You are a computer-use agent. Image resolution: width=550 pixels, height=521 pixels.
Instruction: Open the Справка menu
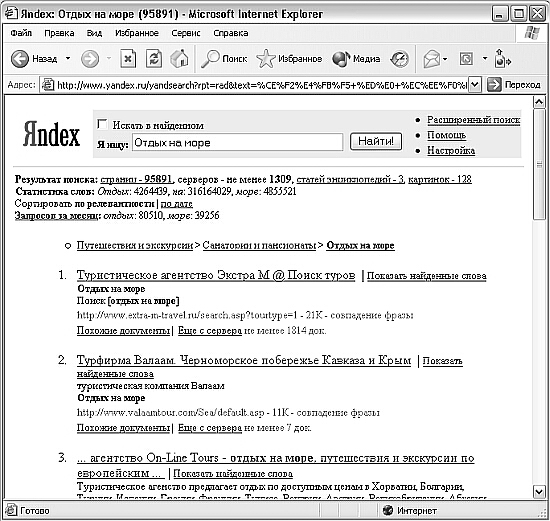[x=231, y=33]
